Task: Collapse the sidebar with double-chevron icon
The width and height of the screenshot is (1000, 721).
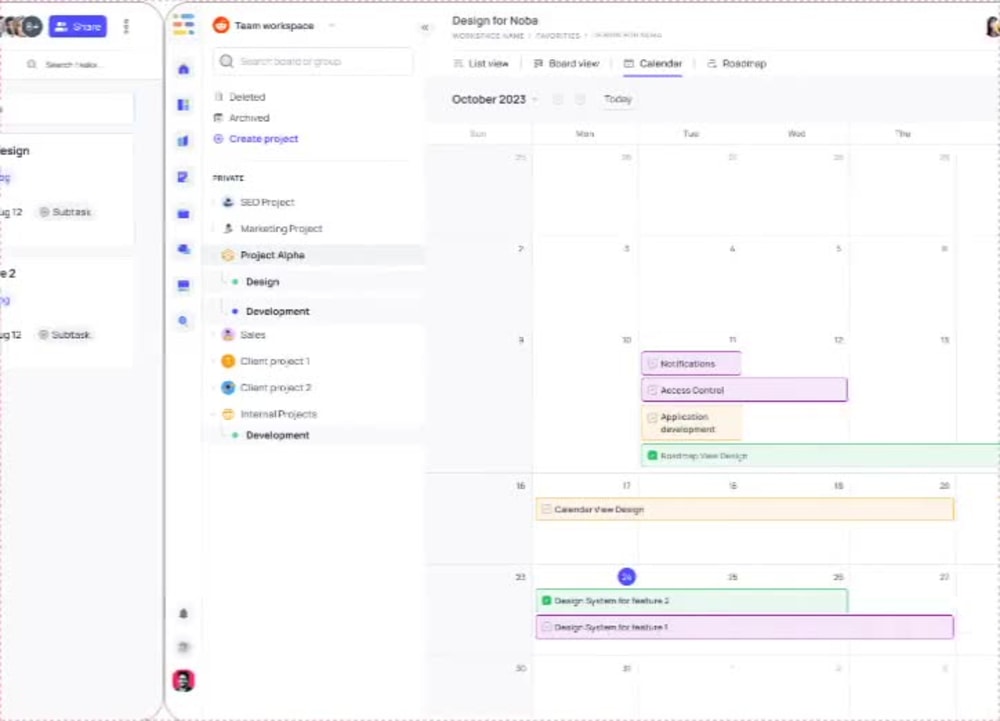Action: [425, 27]
